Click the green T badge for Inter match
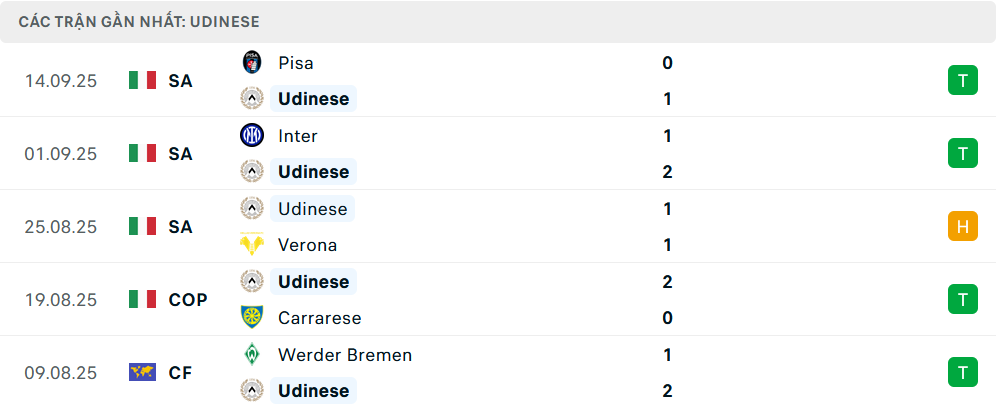The height and width of the screenshot is (408, 996). pyautogui.click(x=962, y=154)
